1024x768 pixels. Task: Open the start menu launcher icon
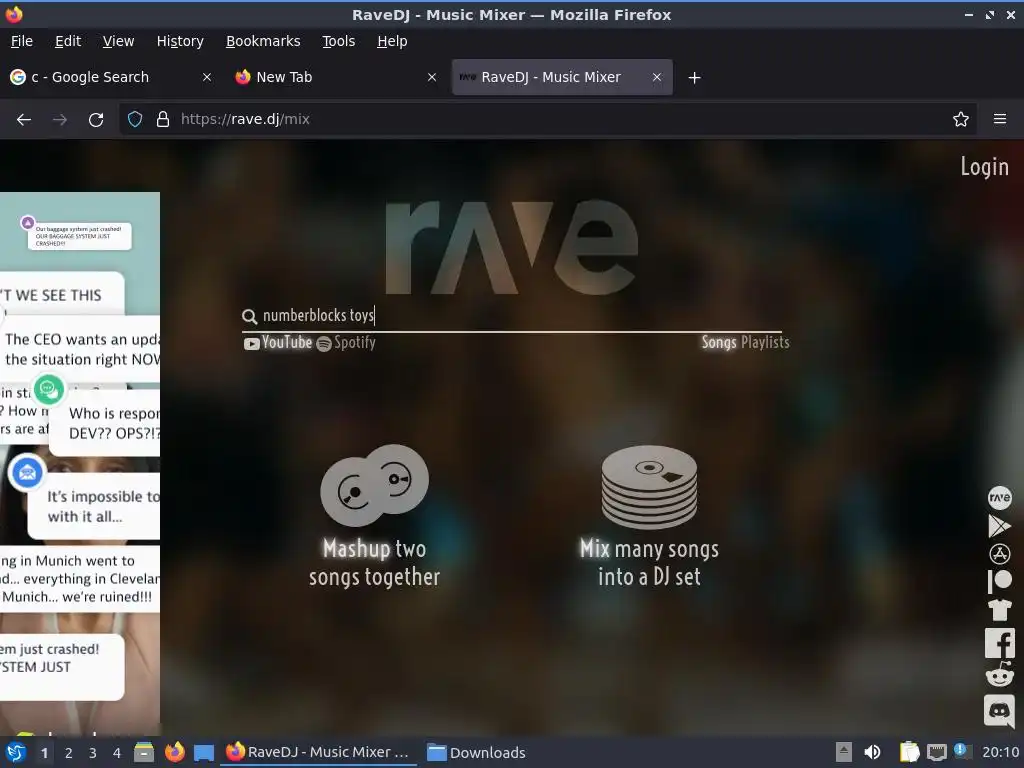[16, 752]
